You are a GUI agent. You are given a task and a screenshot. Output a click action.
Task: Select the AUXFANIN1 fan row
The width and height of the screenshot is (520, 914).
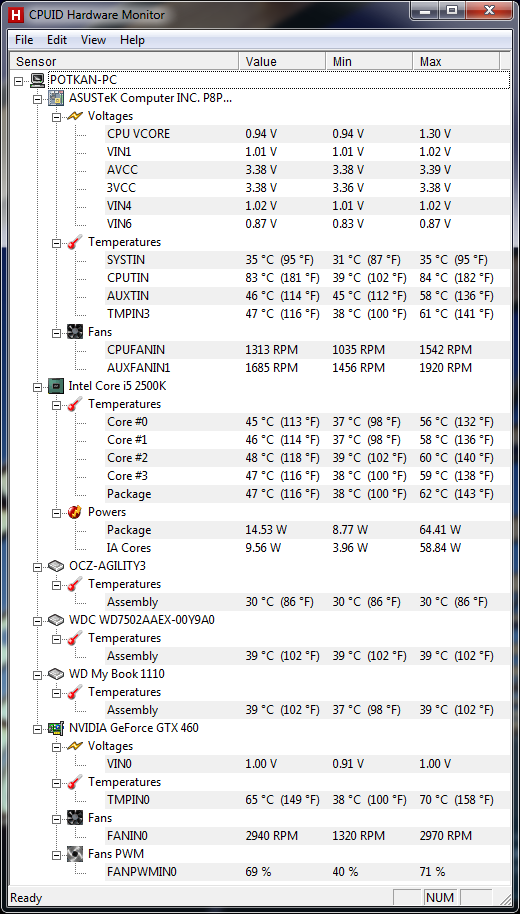point(306,368)
